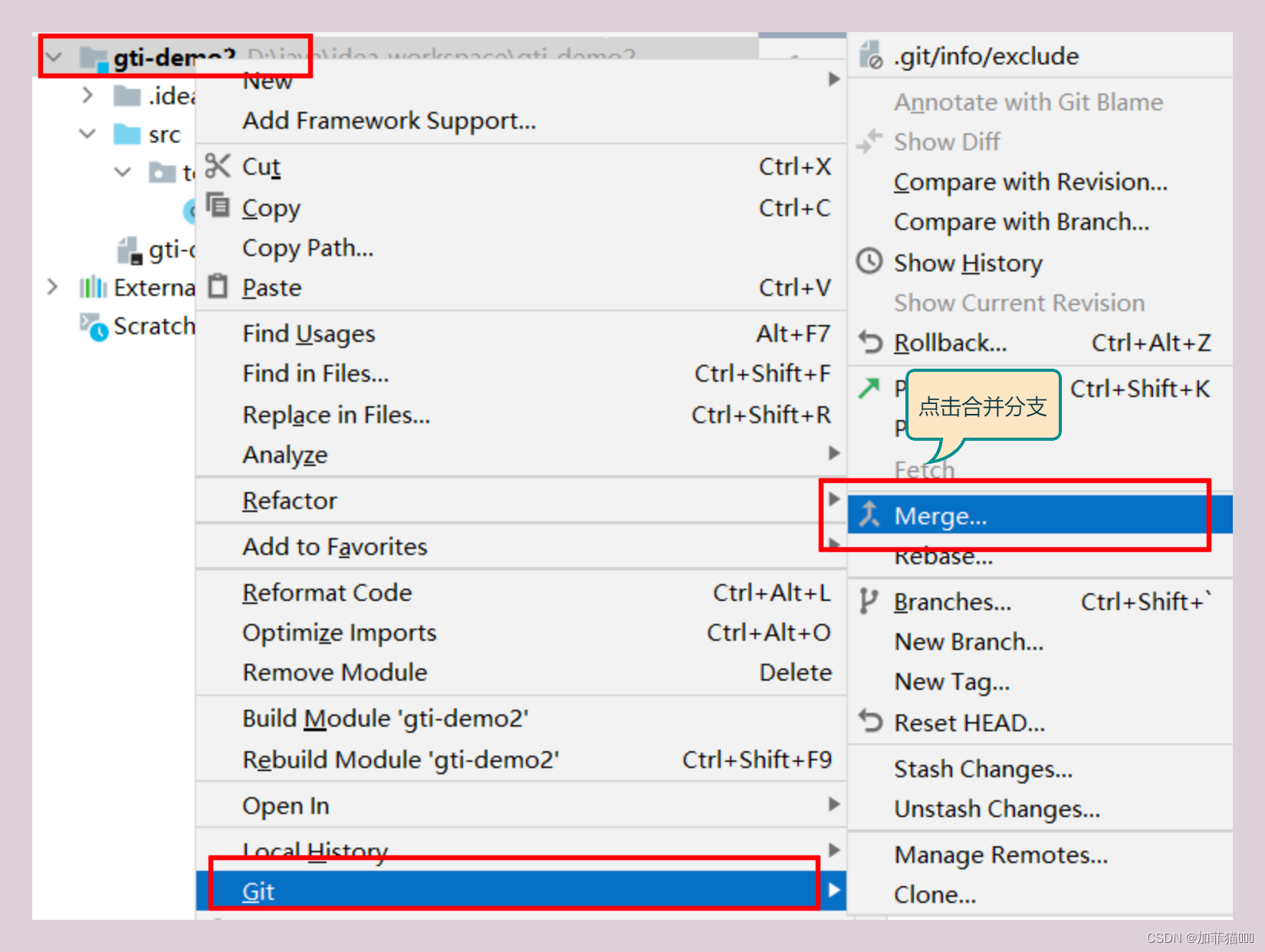Click the Branches icon
The height and width of the screenshot is (952, 1265).
[x=868, y=601]
